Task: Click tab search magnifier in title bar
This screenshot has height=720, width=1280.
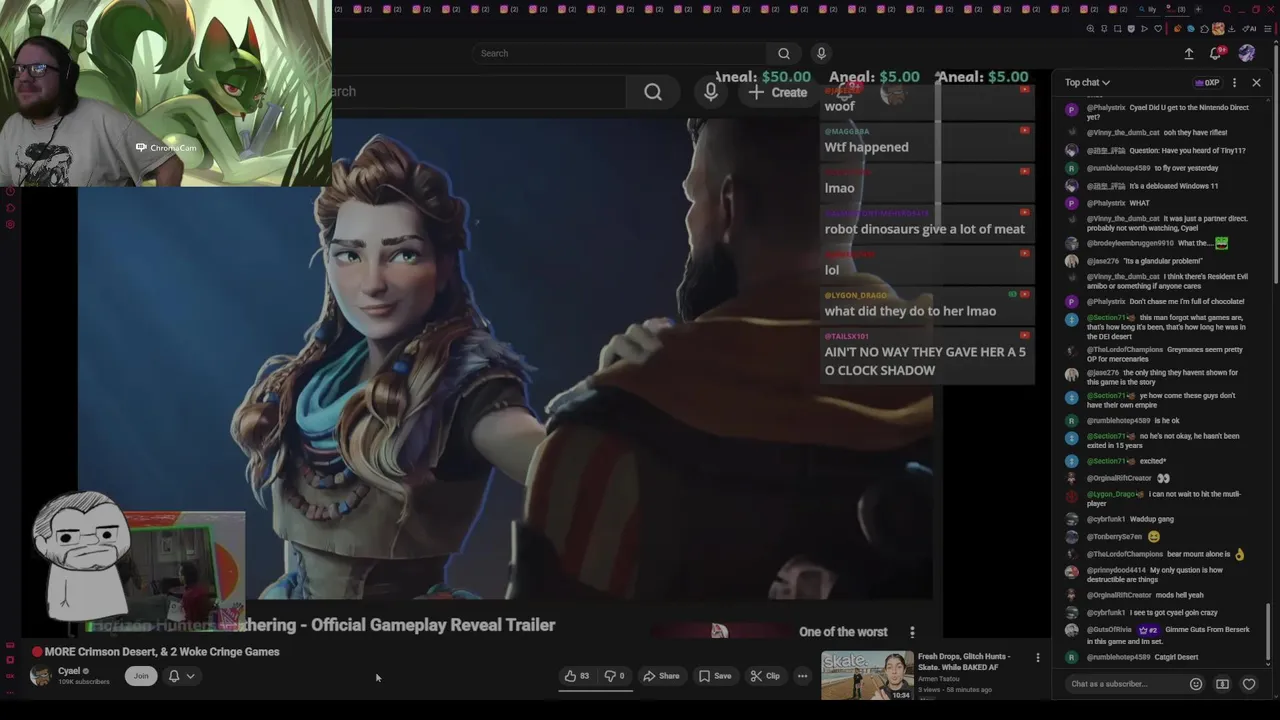Action: click(x=1227, y=10)
